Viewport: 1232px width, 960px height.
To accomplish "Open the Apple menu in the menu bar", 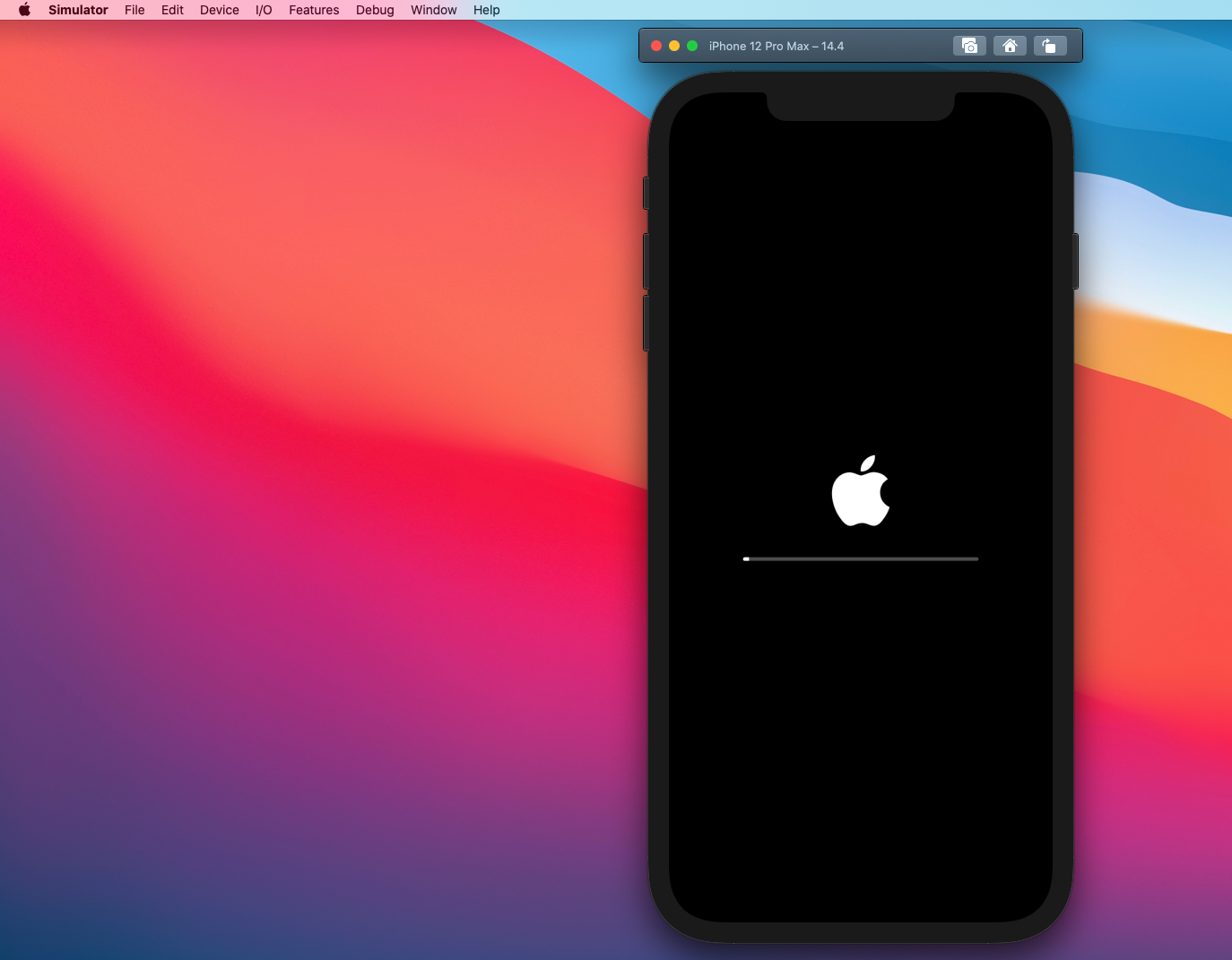I will pos(24,10).
